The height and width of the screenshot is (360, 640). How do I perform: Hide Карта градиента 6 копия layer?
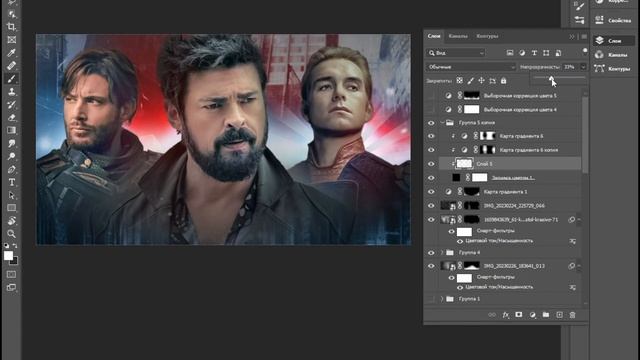coord(431,150)
